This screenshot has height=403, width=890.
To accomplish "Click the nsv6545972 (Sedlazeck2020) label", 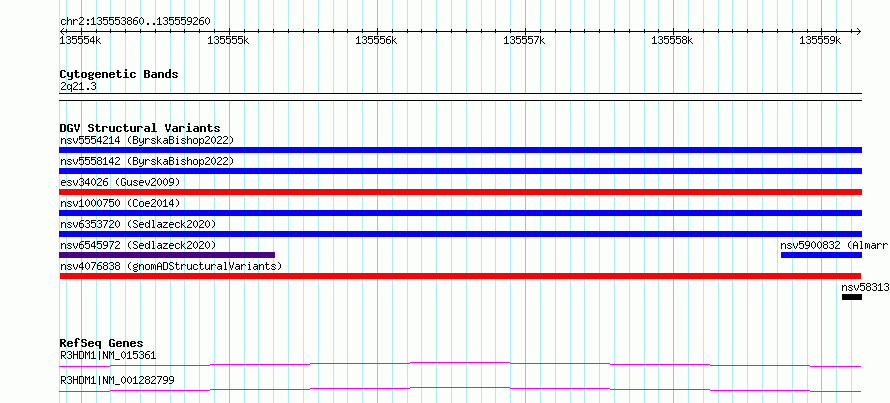I will coord(138,245).
